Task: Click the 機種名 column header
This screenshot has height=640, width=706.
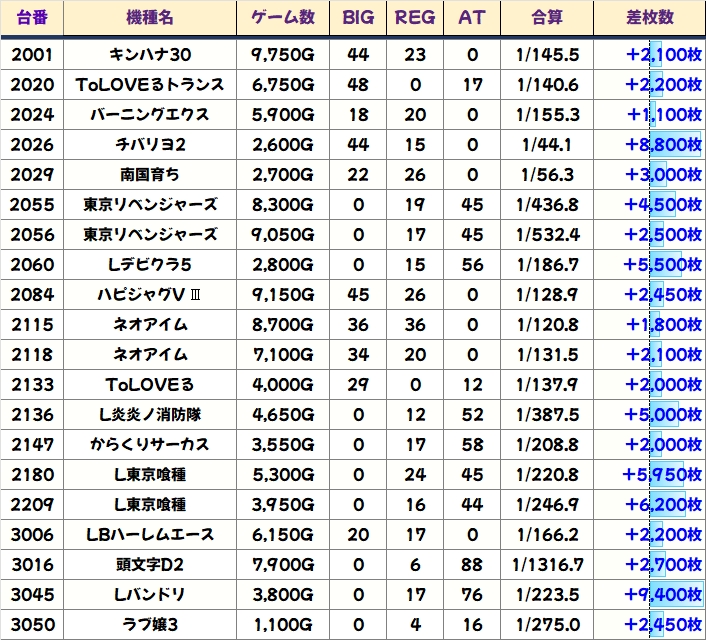Action: tap(149, 18)
